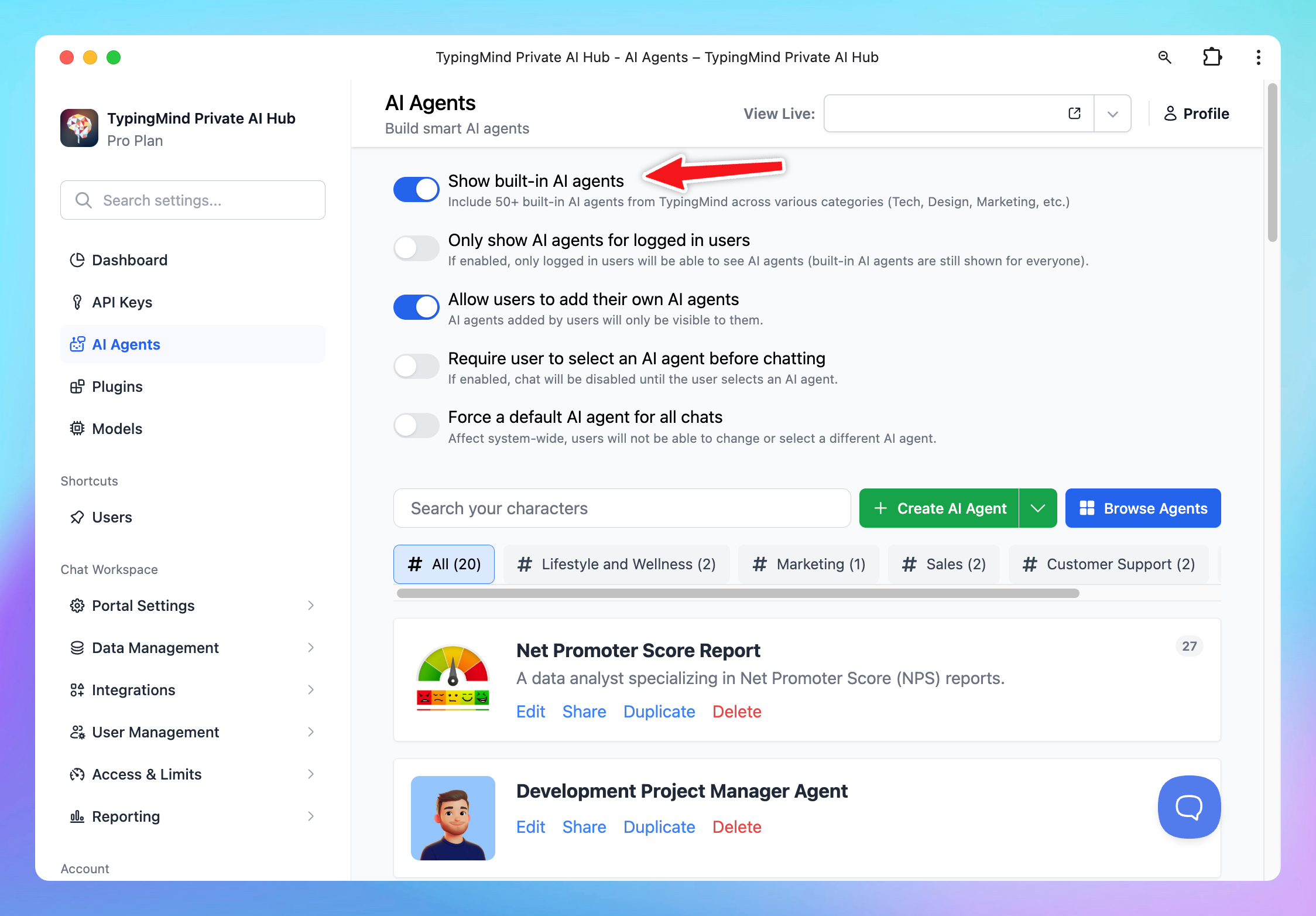1316x916 pixels.
Task: Click the Plugins blocks icon
Action: [77, 387]
